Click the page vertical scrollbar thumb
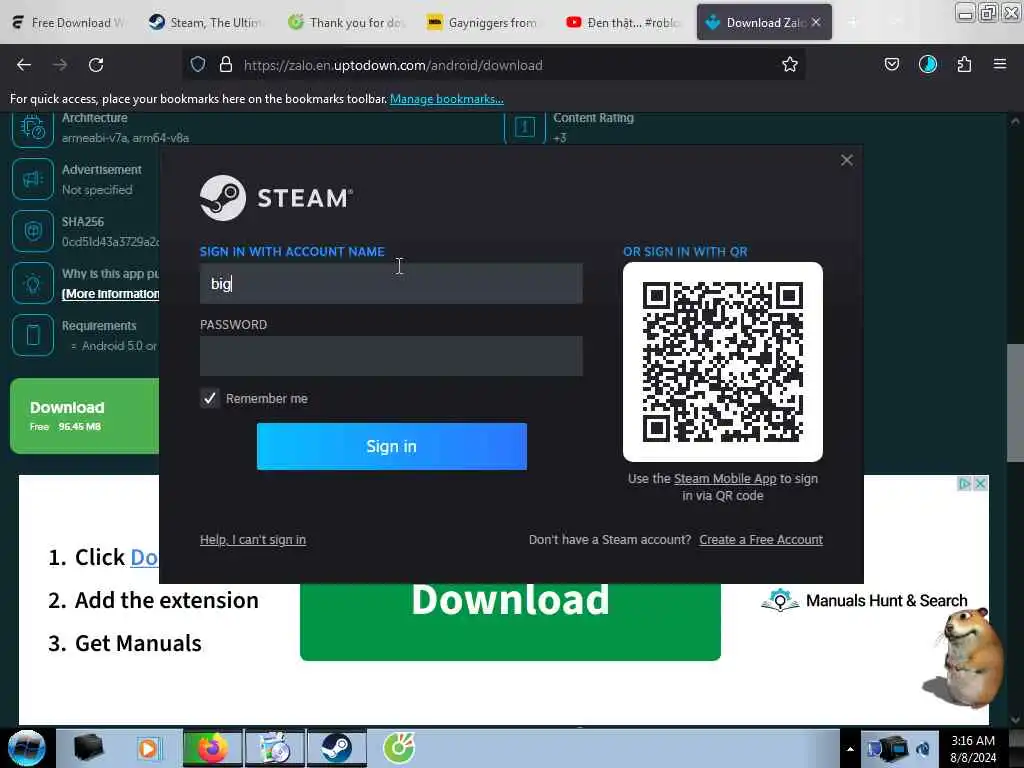This screenshot has width=1024, height=768. [x=1015, y=403]
